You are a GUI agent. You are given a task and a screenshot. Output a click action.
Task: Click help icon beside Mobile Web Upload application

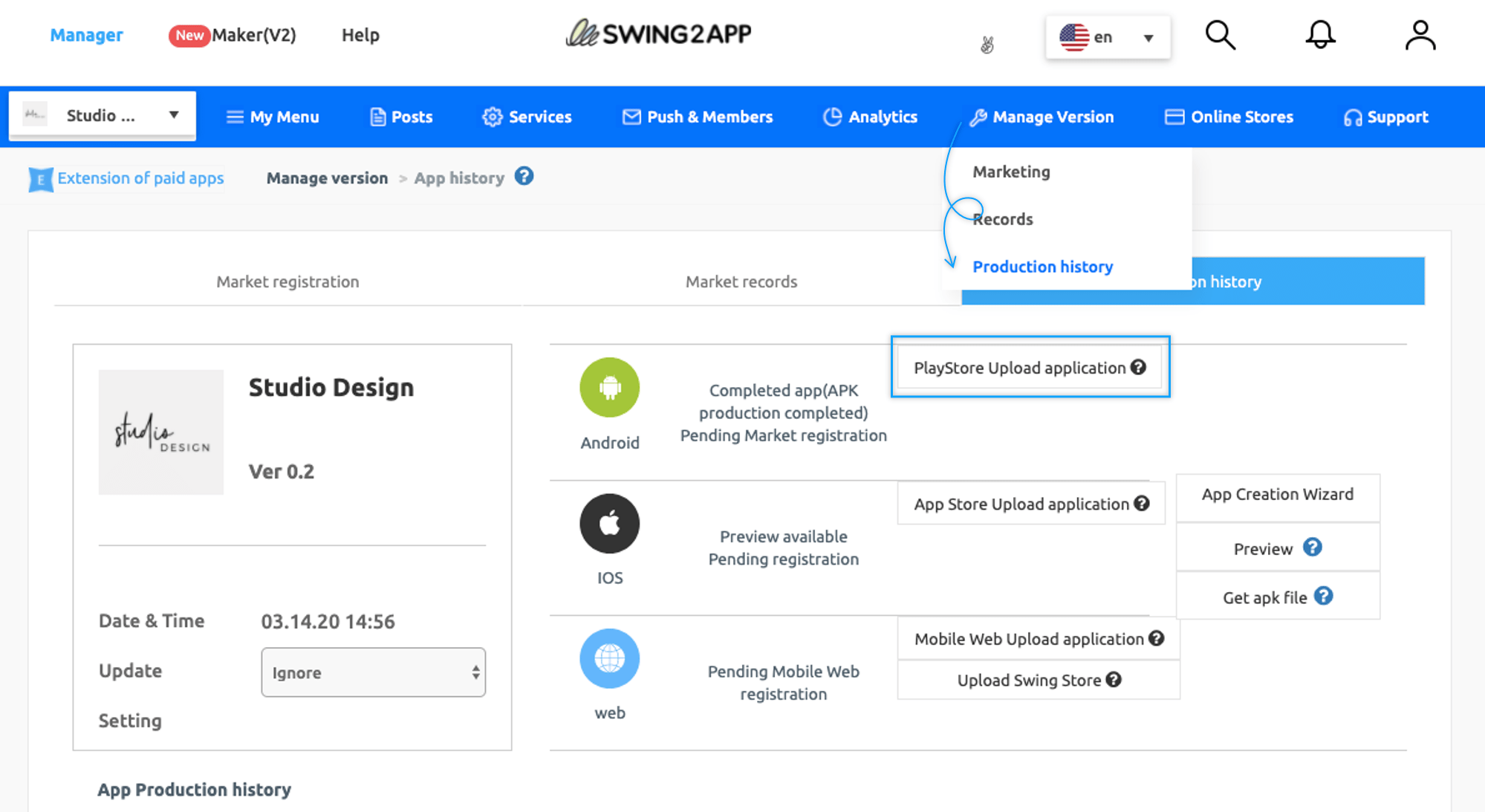[1156, 638]
